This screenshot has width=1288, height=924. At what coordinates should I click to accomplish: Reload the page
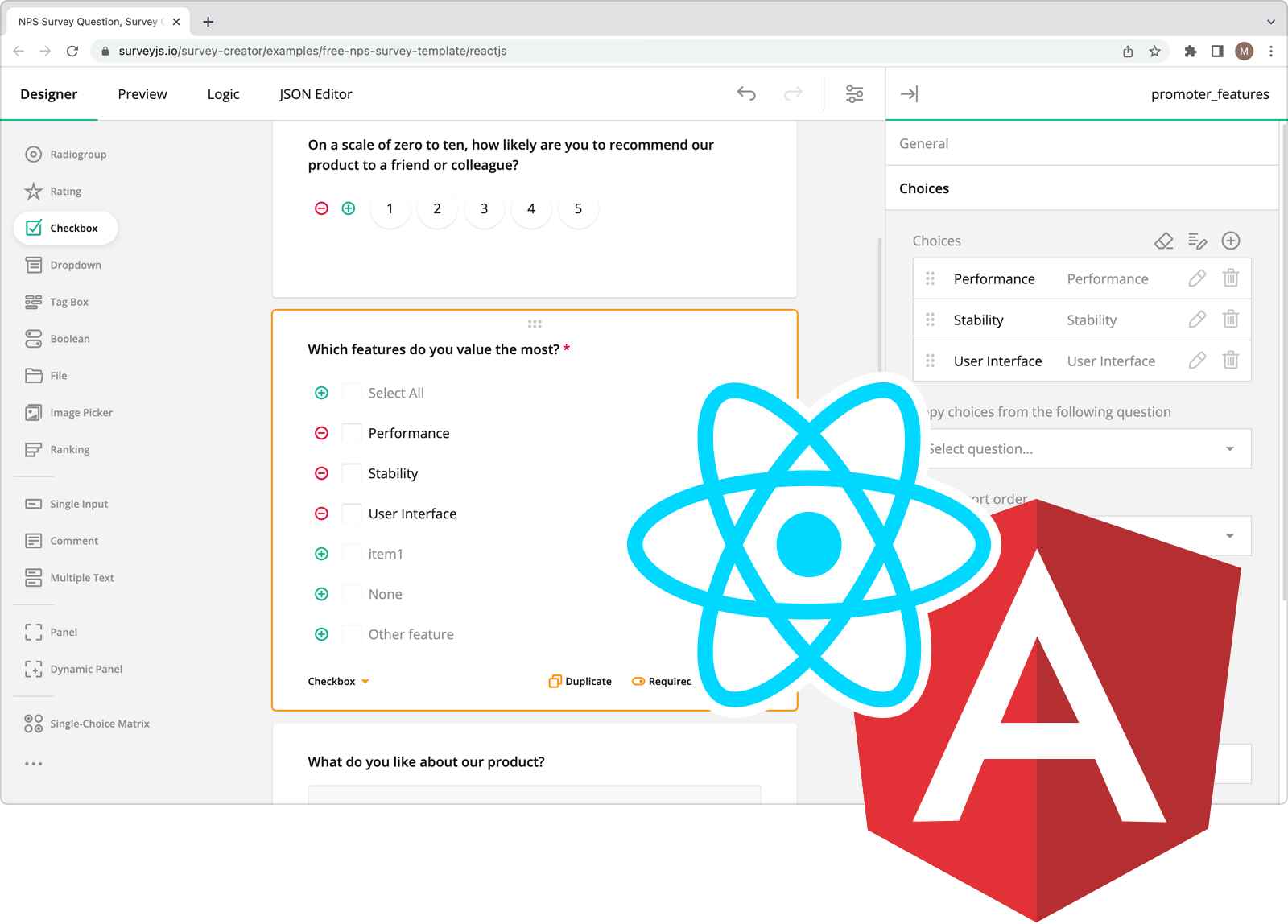(72, 51)
